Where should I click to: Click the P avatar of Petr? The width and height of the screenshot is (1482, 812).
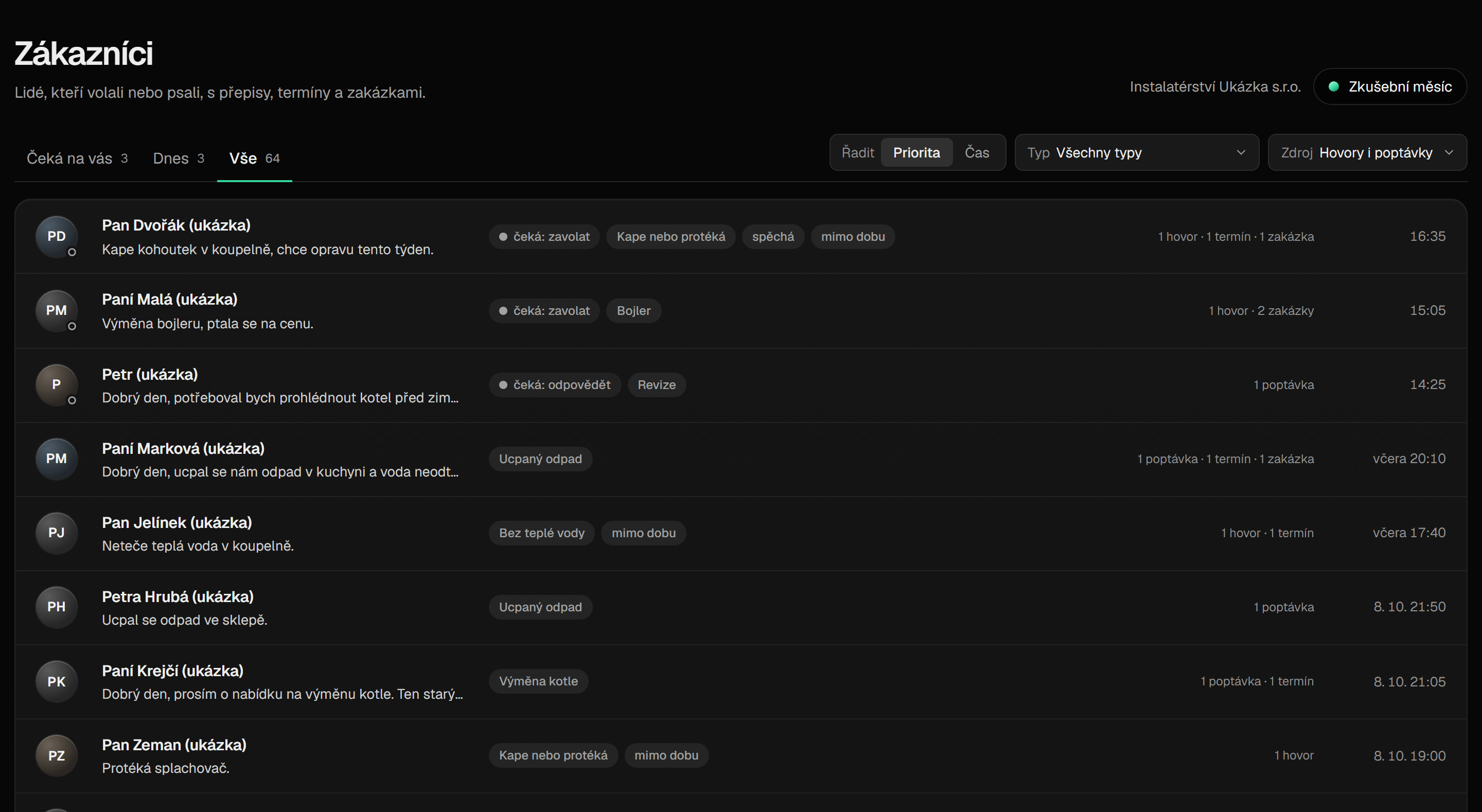coord(57,385)
